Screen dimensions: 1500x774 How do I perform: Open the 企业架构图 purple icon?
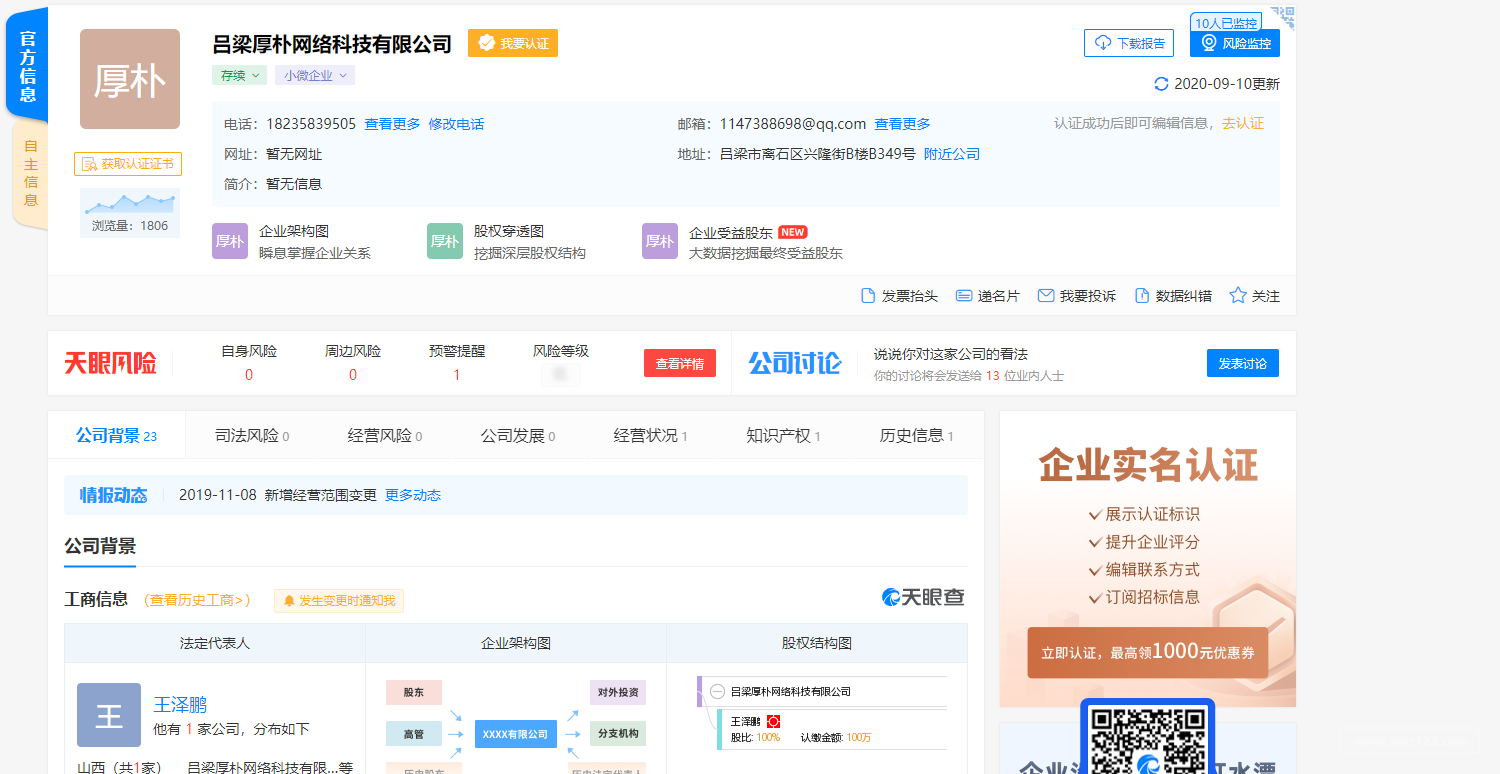pyautogui.click(x=229, y=241)
